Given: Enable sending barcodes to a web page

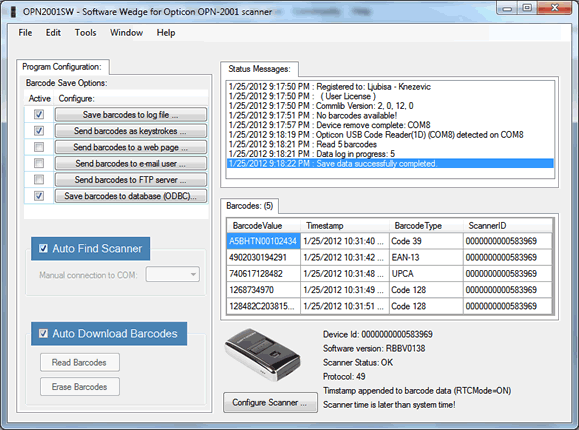Looking at the screenshot, I should pos(39,147).
